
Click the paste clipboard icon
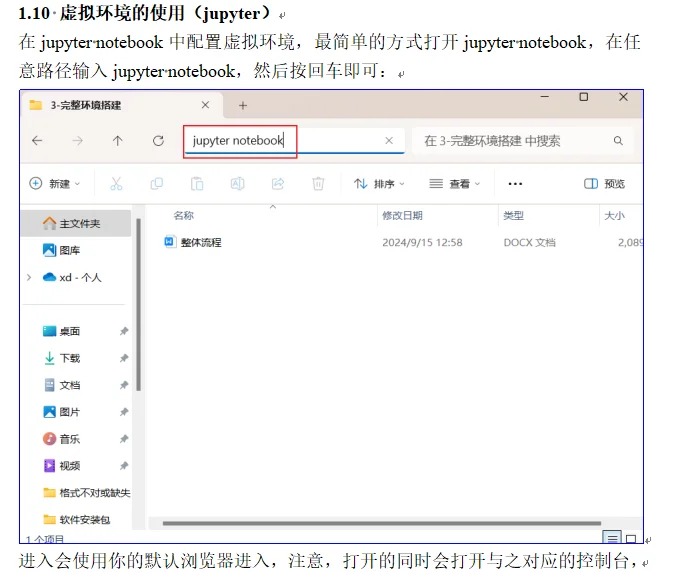[197, 184]
